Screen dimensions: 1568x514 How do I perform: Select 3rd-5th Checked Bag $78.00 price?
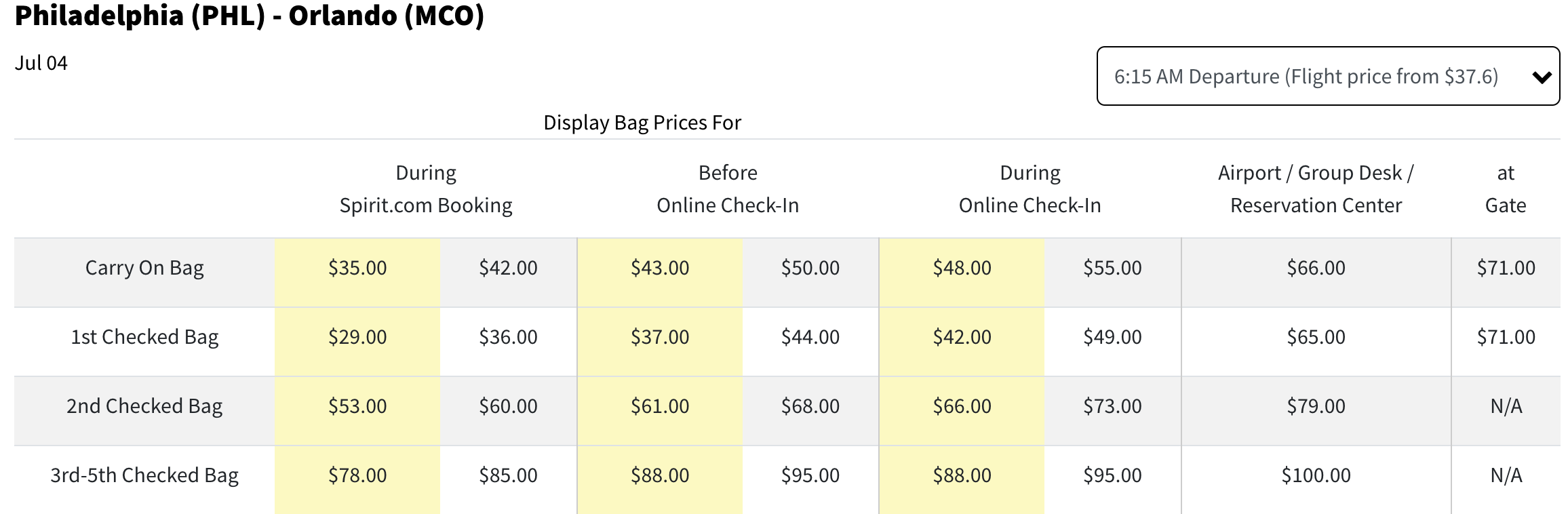click(357, 475)
